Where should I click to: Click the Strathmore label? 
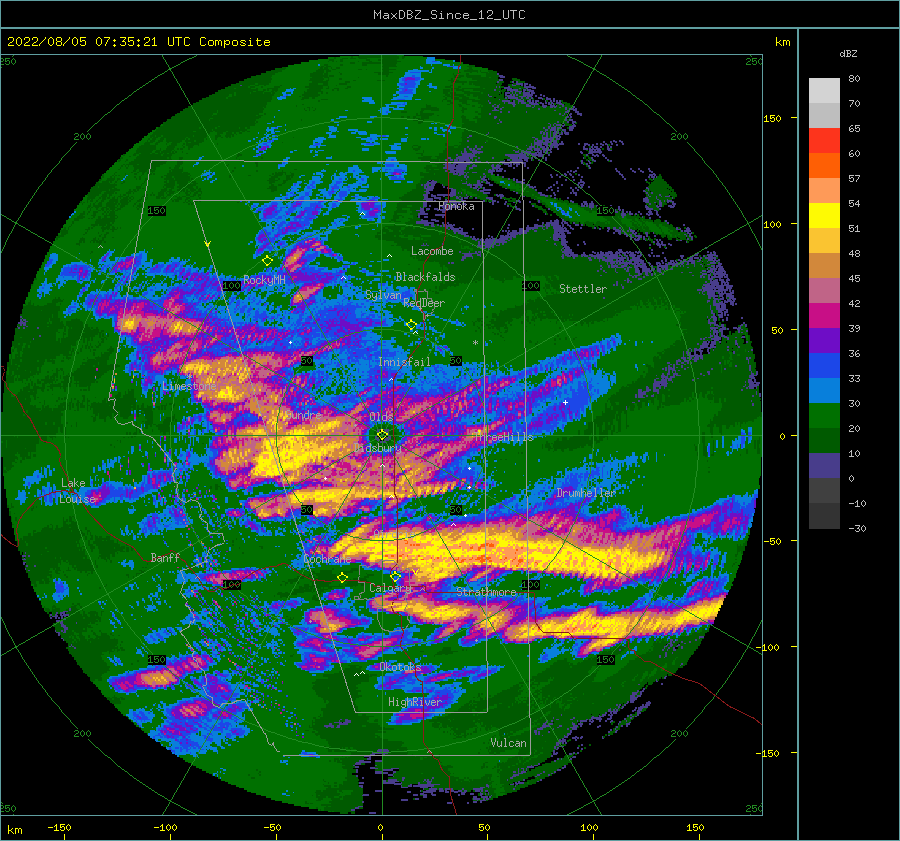point(486,592)
